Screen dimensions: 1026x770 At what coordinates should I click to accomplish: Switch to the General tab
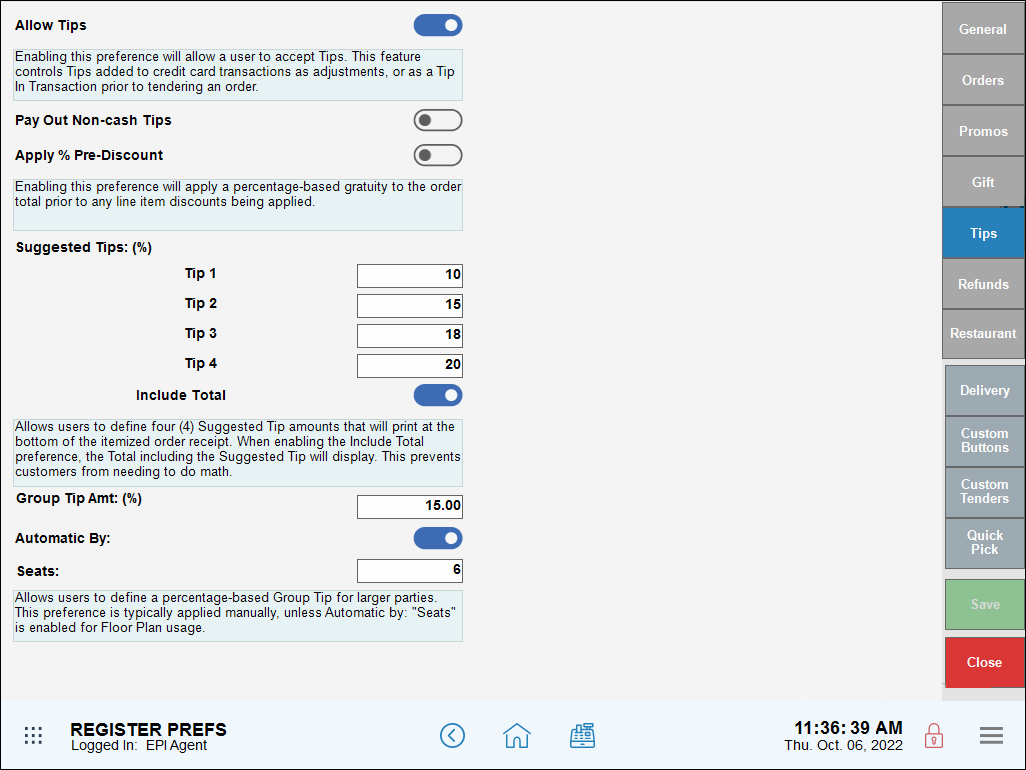pyautogui.click(x=983, y=29)
